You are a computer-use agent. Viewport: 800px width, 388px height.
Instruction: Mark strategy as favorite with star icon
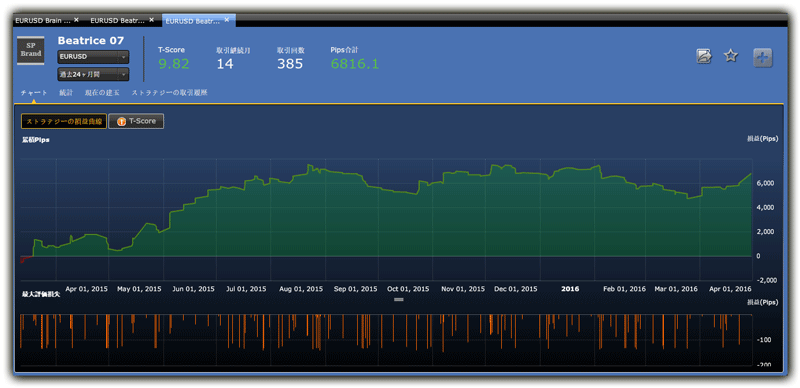[x=731, y=56]
